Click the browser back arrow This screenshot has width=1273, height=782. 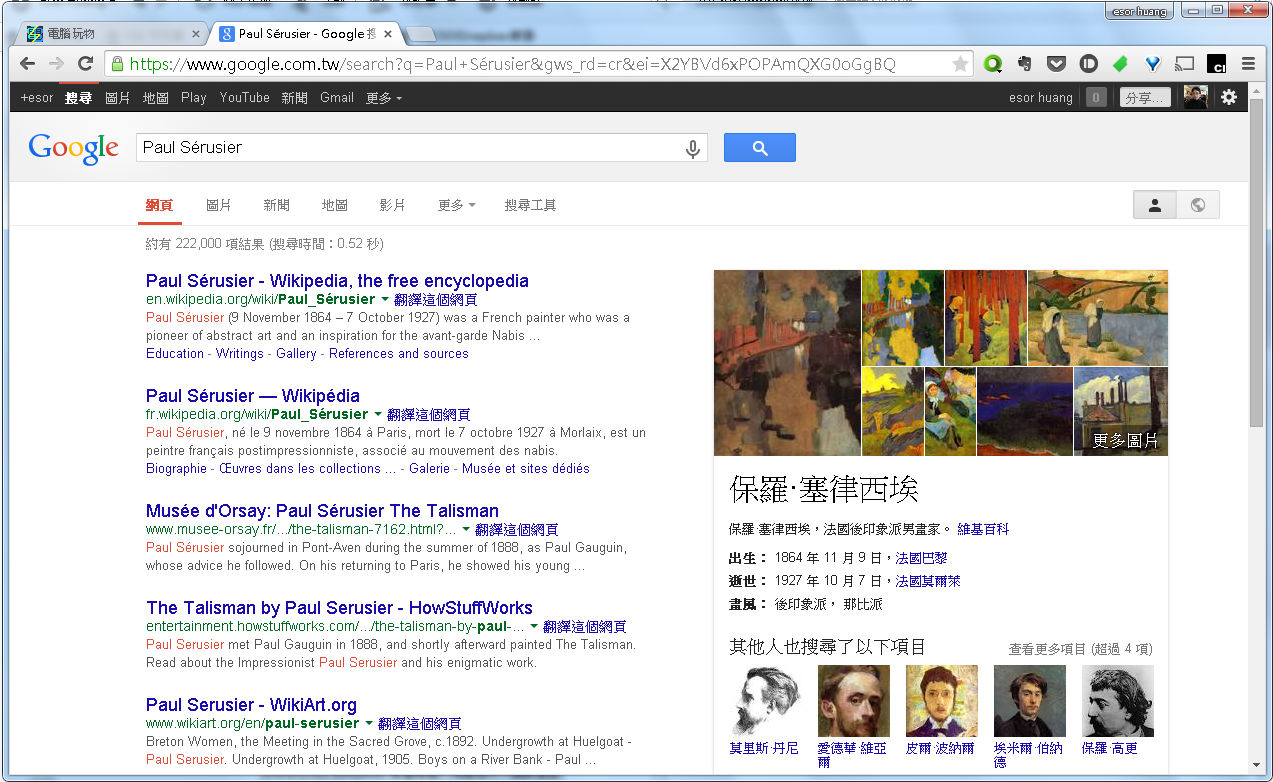click(x=27, y=64)
